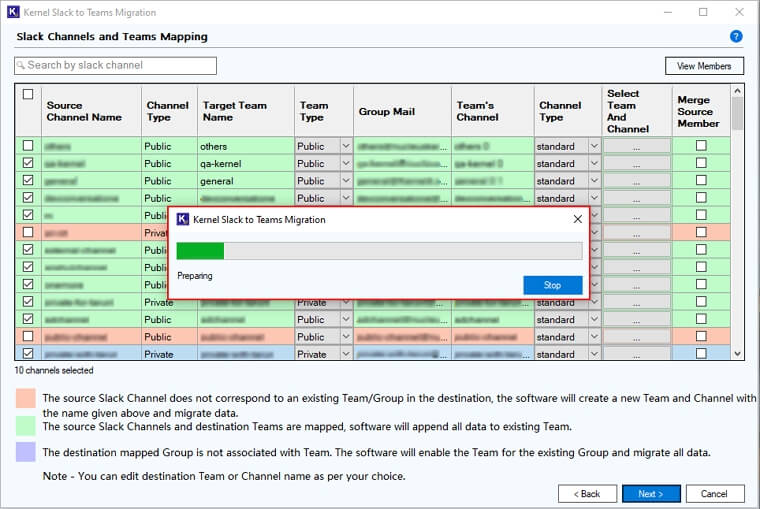Click the purple legend color swatch
The image size is (760, 509).
26,452
